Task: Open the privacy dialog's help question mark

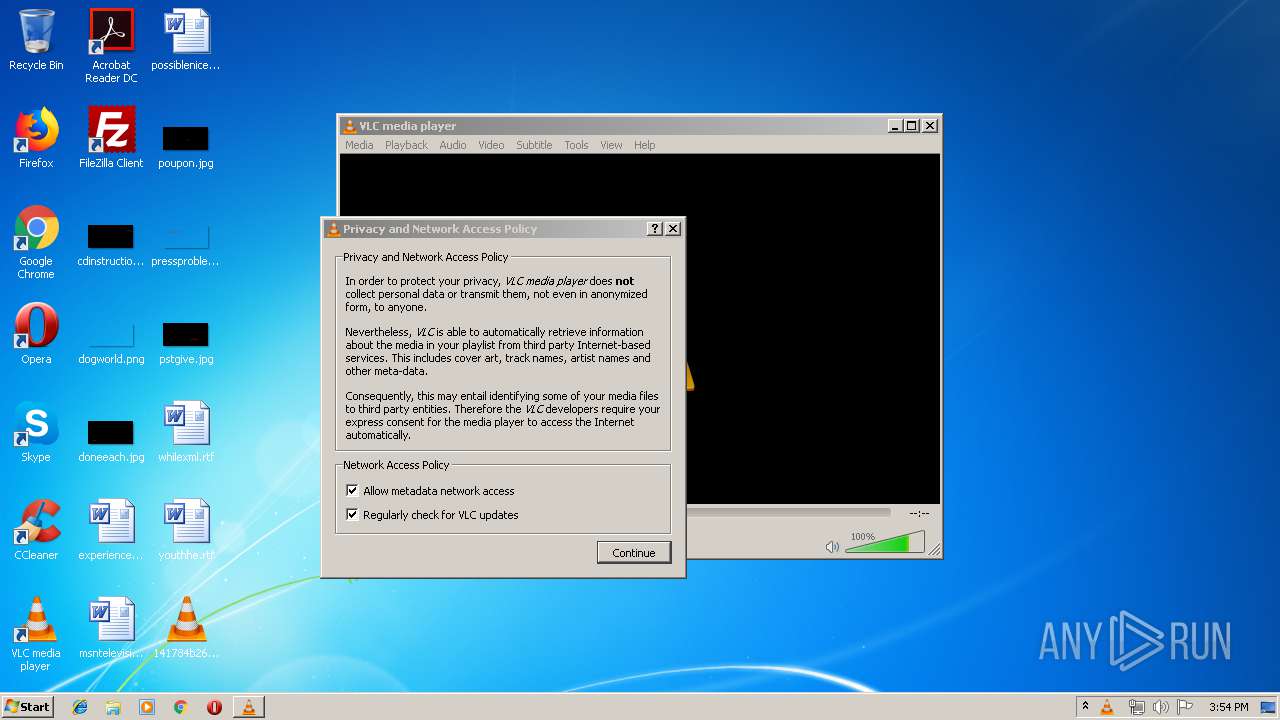Action: click(x=655, y=229)
